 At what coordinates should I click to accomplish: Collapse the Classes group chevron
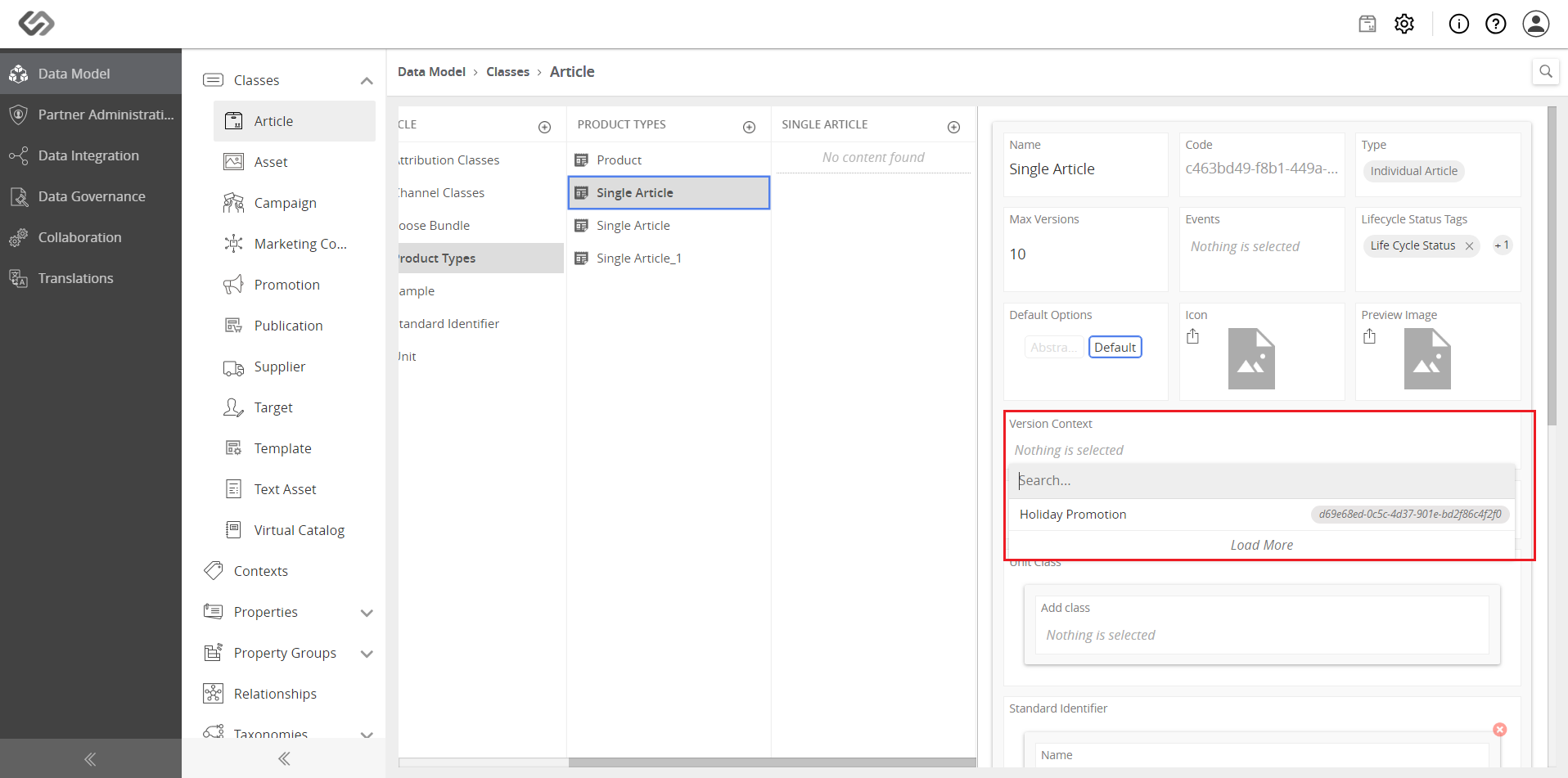tap(367, 80)
